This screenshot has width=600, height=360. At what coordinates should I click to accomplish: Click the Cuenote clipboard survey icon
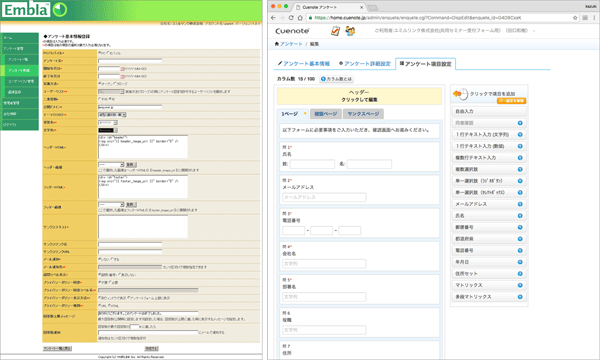335,31
